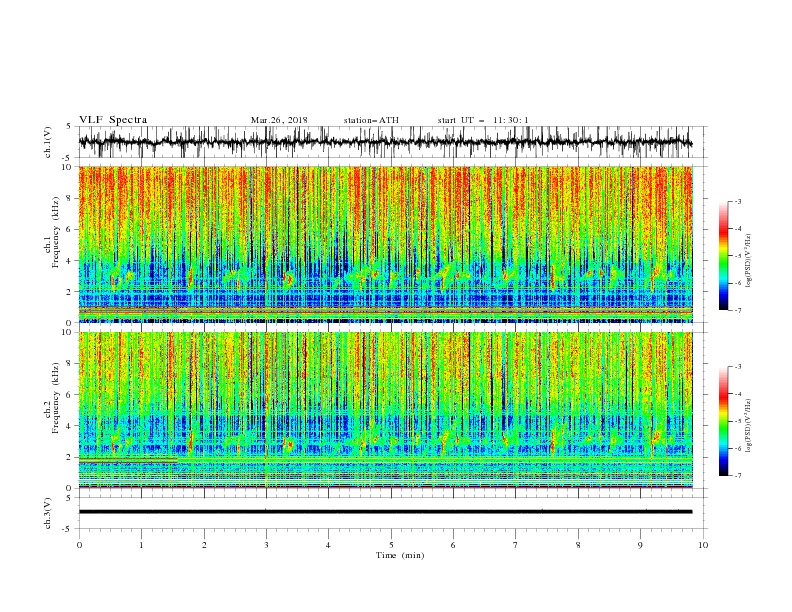Click the "station=ATH" header text

[x=371, y=120]
